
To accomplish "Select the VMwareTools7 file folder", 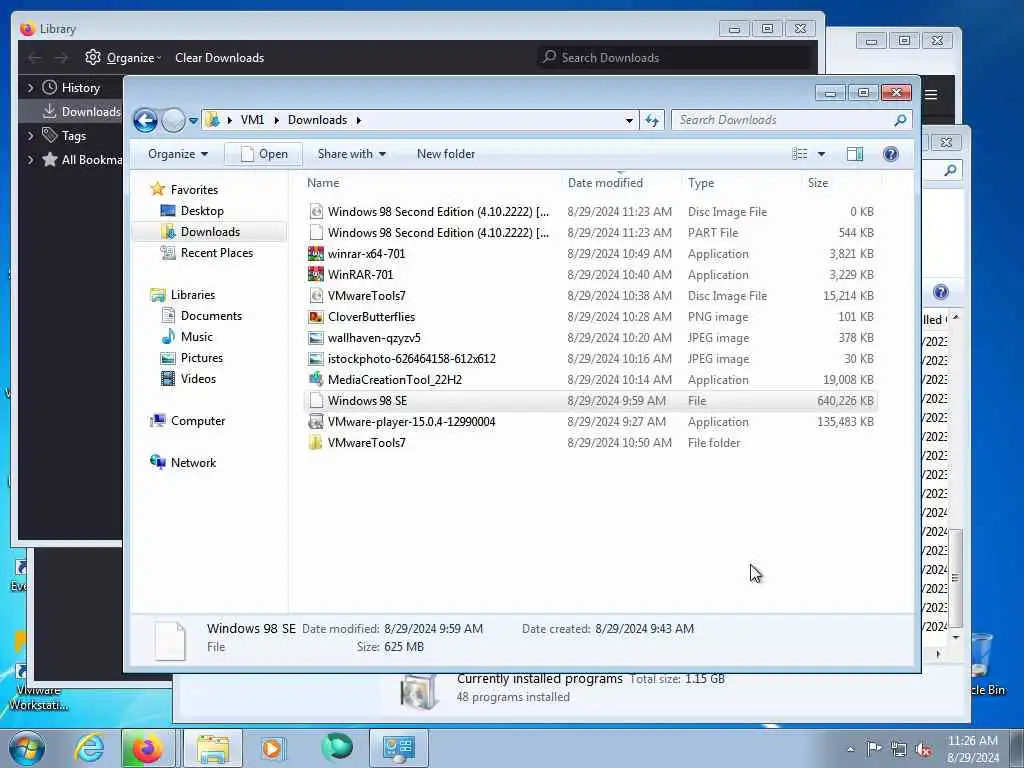I will [x=590, y=443].
